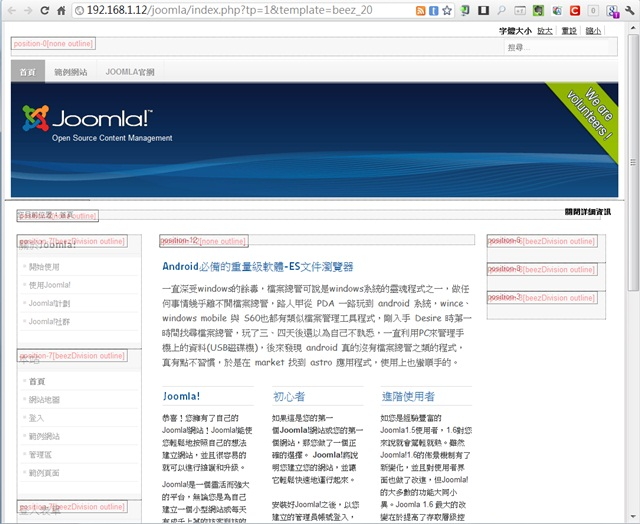Open the 範例網站 item in left menu
This screenshot has width=640, height=524.
tap(44, 436)
